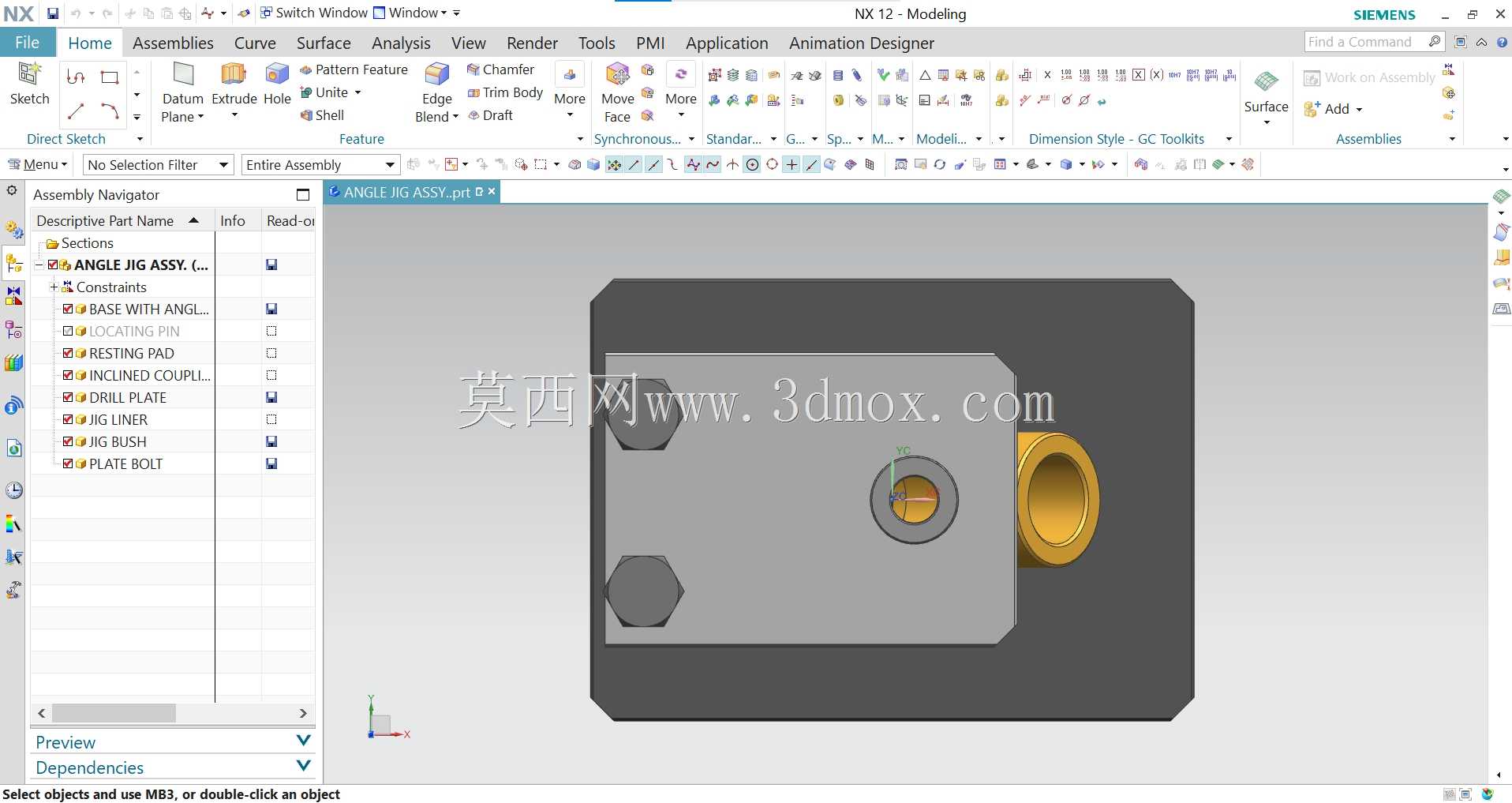1512x803 pixels.
Task: Sort by Descriptive Part Name column header
Action: (122, 220)
